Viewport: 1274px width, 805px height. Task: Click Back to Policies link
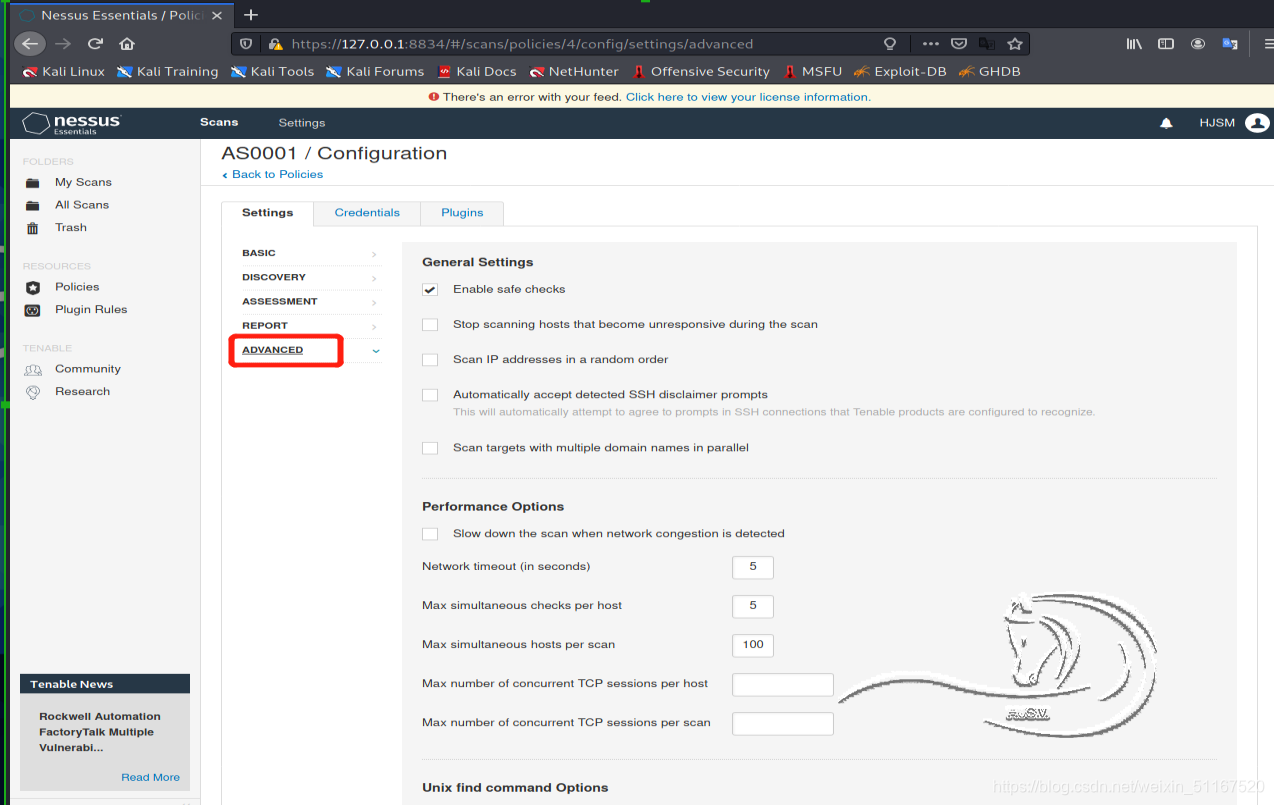(273, 174)
